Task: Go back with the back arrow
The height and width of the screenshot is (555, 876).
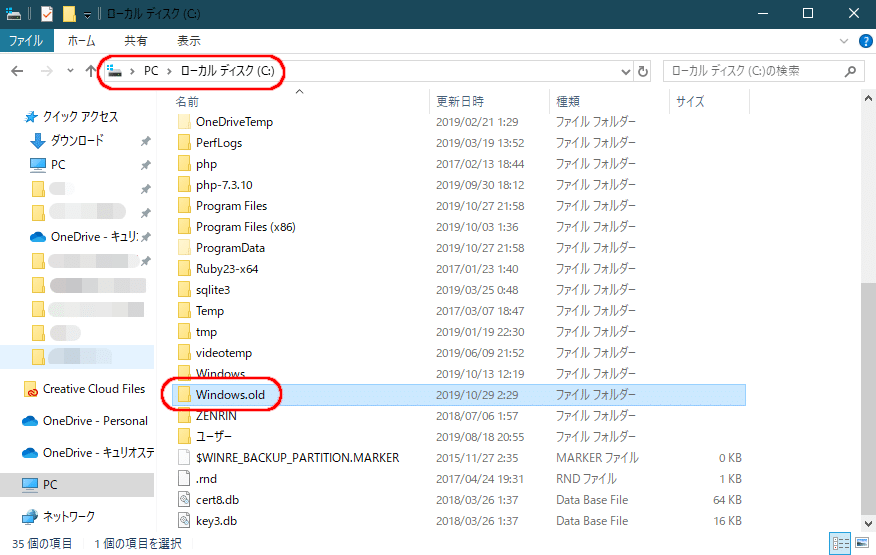Action: 17,71
